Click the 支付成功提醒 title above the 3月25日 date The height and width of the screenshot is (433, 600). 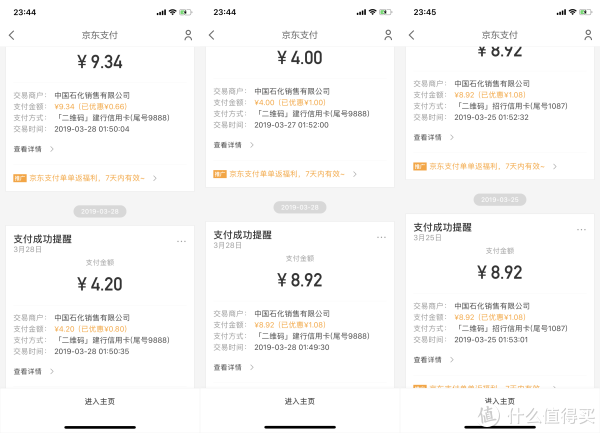tap(442, 227)
